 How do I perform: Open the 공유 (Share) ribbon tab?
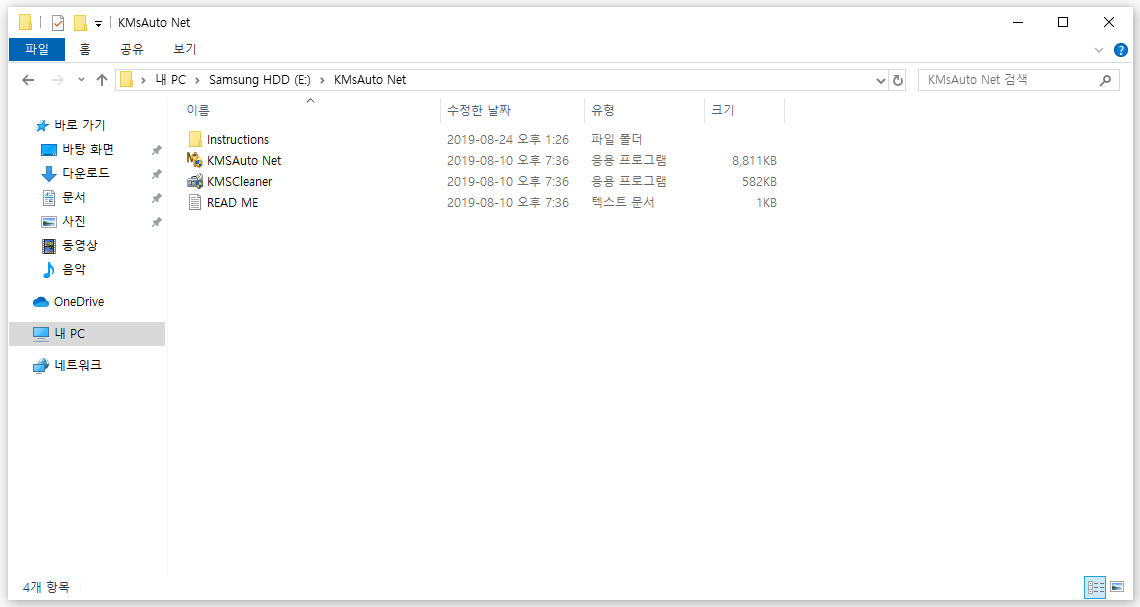pos(132,49)
